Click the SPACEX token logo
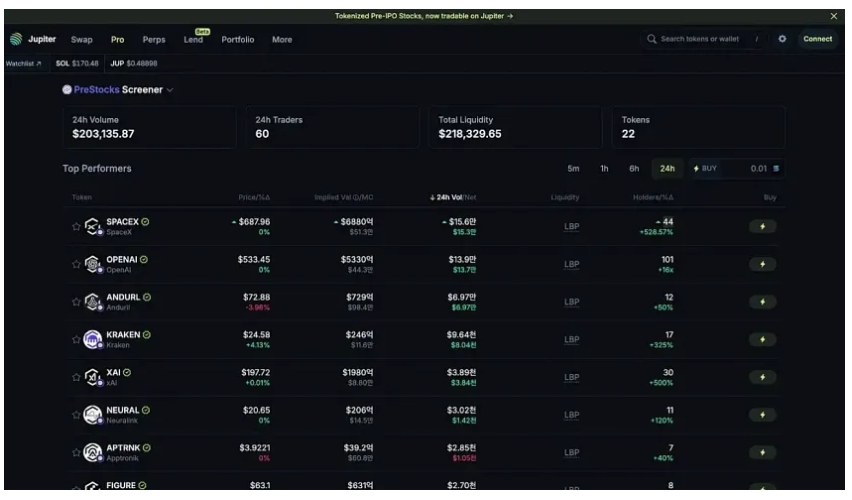Screen dimensions: 852x500 point(93,226)
